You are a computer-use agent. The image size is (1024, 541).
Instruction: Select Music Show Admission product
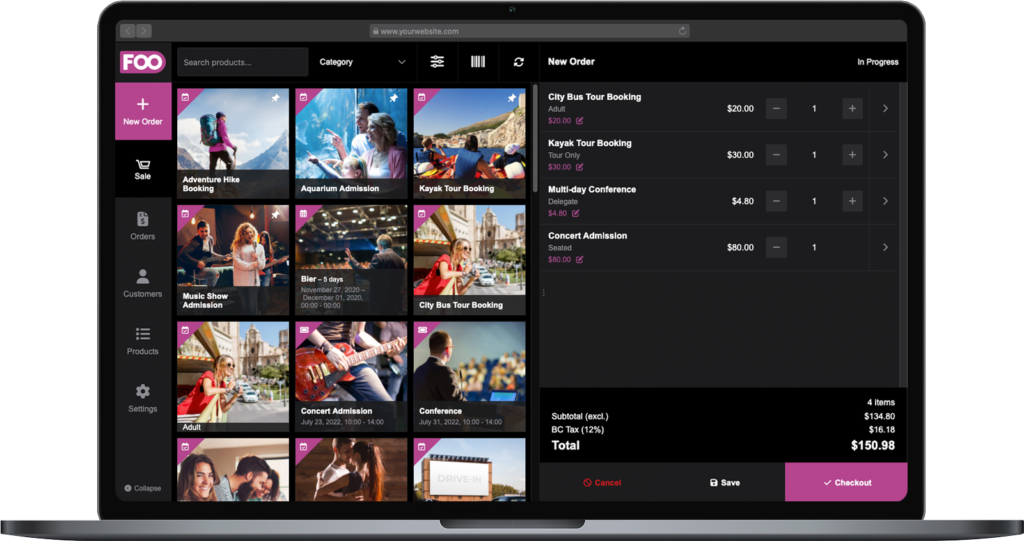coord(233,260)
